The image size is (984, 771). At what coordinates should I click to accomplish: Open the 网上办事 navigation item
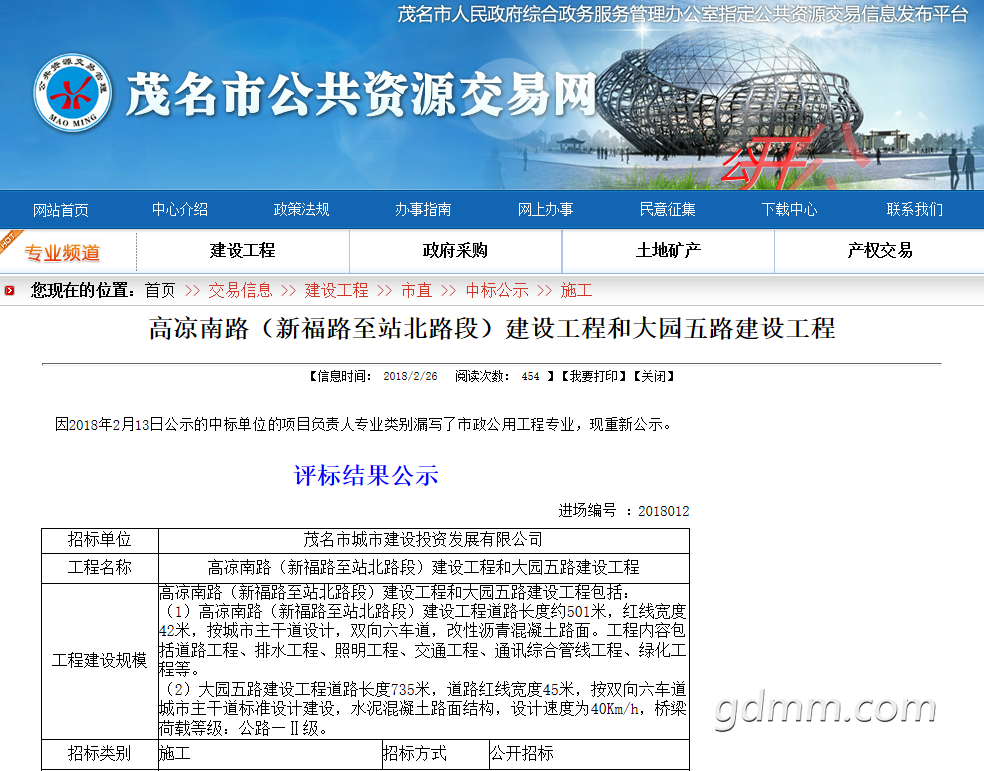point(545,210)
